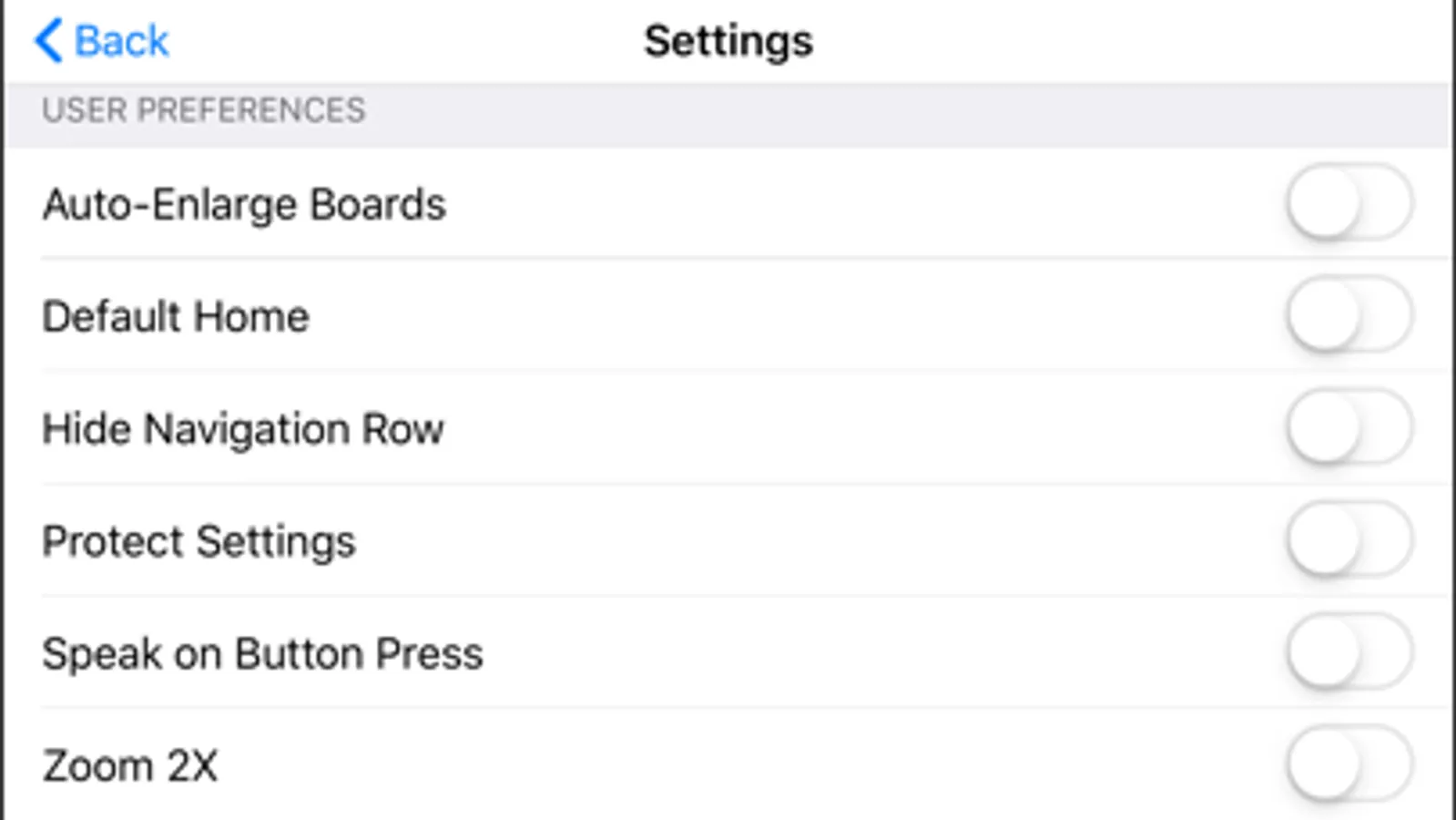Select the Zoom 2X label text
Screen dimensions: 1456x820
(x=130, y=765)
